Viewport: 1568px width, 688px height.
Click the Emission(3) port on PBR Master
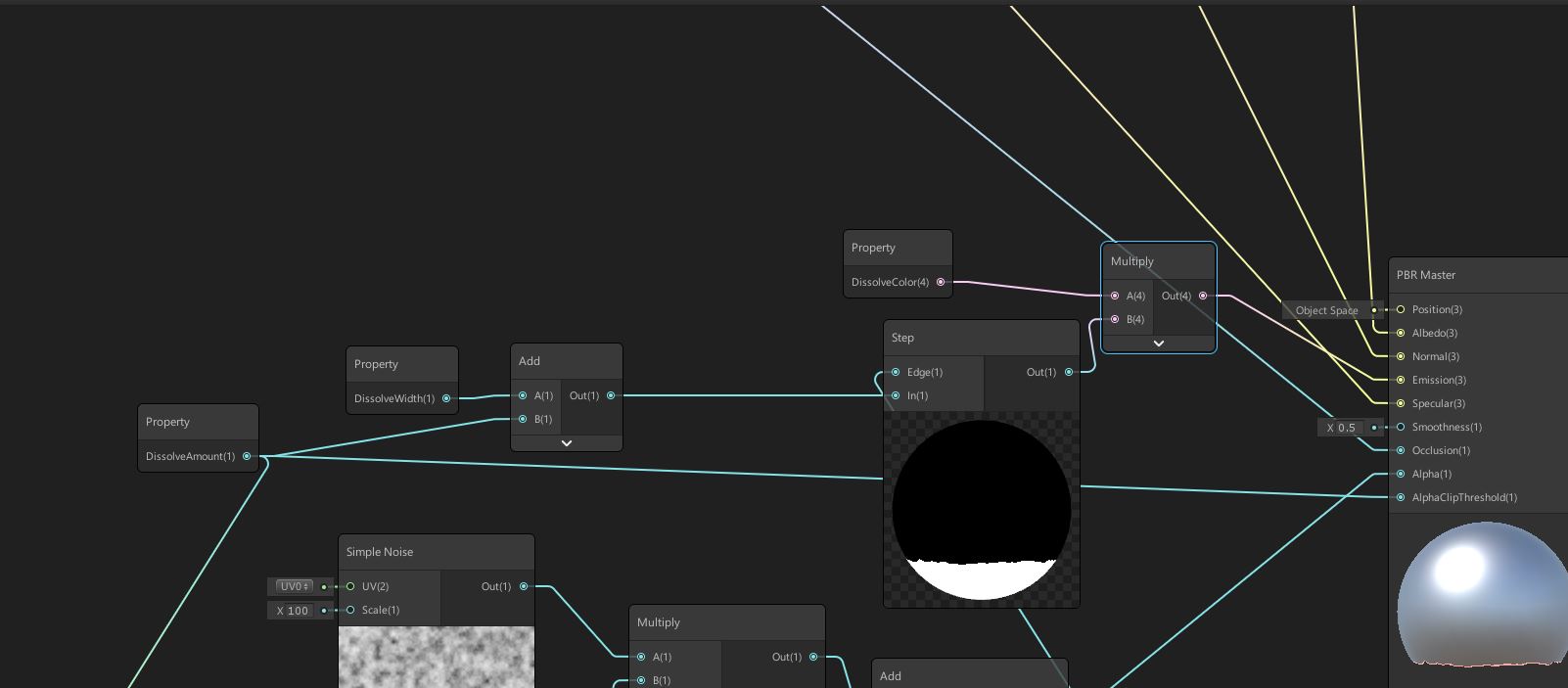click(1401, 380)
